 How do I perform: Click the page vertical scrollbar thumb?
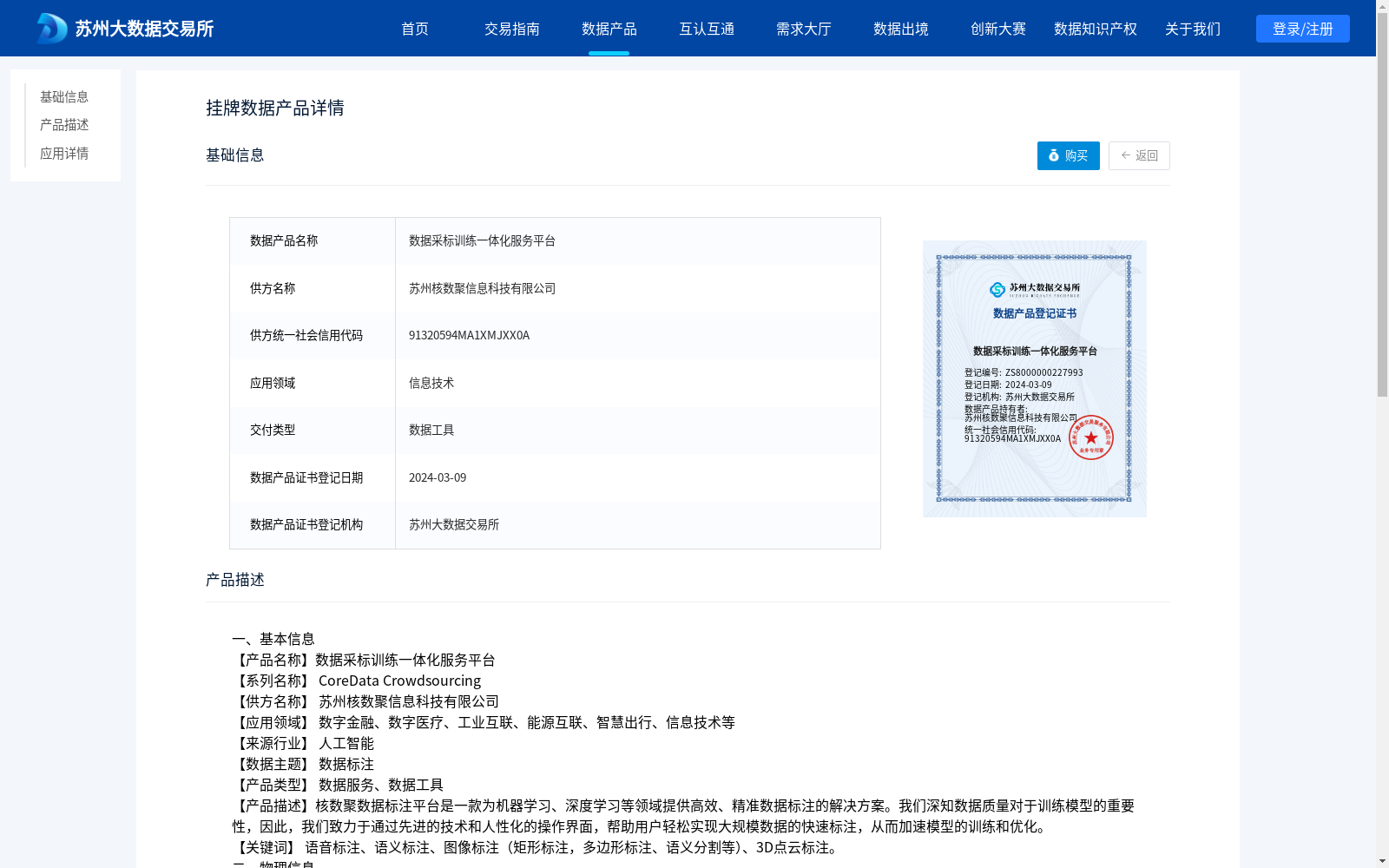[1382, 205]
